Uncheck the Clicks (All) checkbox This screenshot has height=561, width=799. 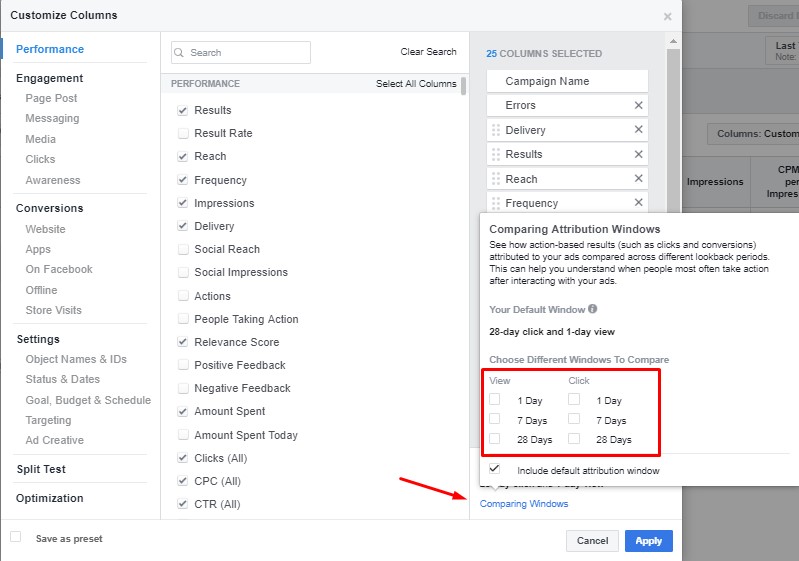point(182,458)
